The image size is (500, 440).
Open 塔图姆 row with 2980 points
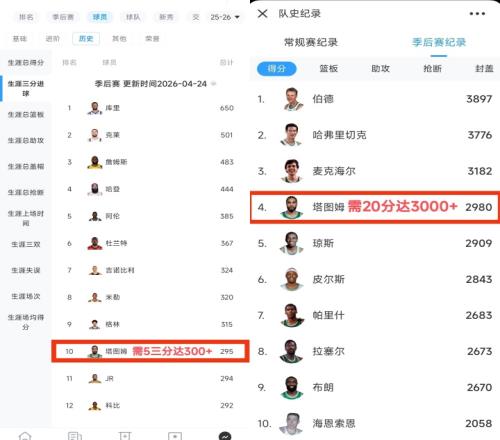click(x=375, y=207)
